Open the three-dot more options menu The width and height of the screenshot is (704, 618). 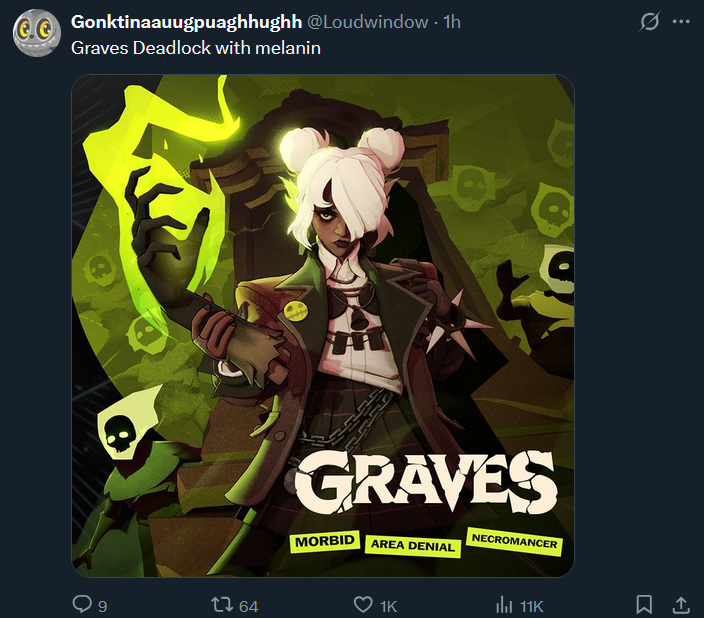681,21
